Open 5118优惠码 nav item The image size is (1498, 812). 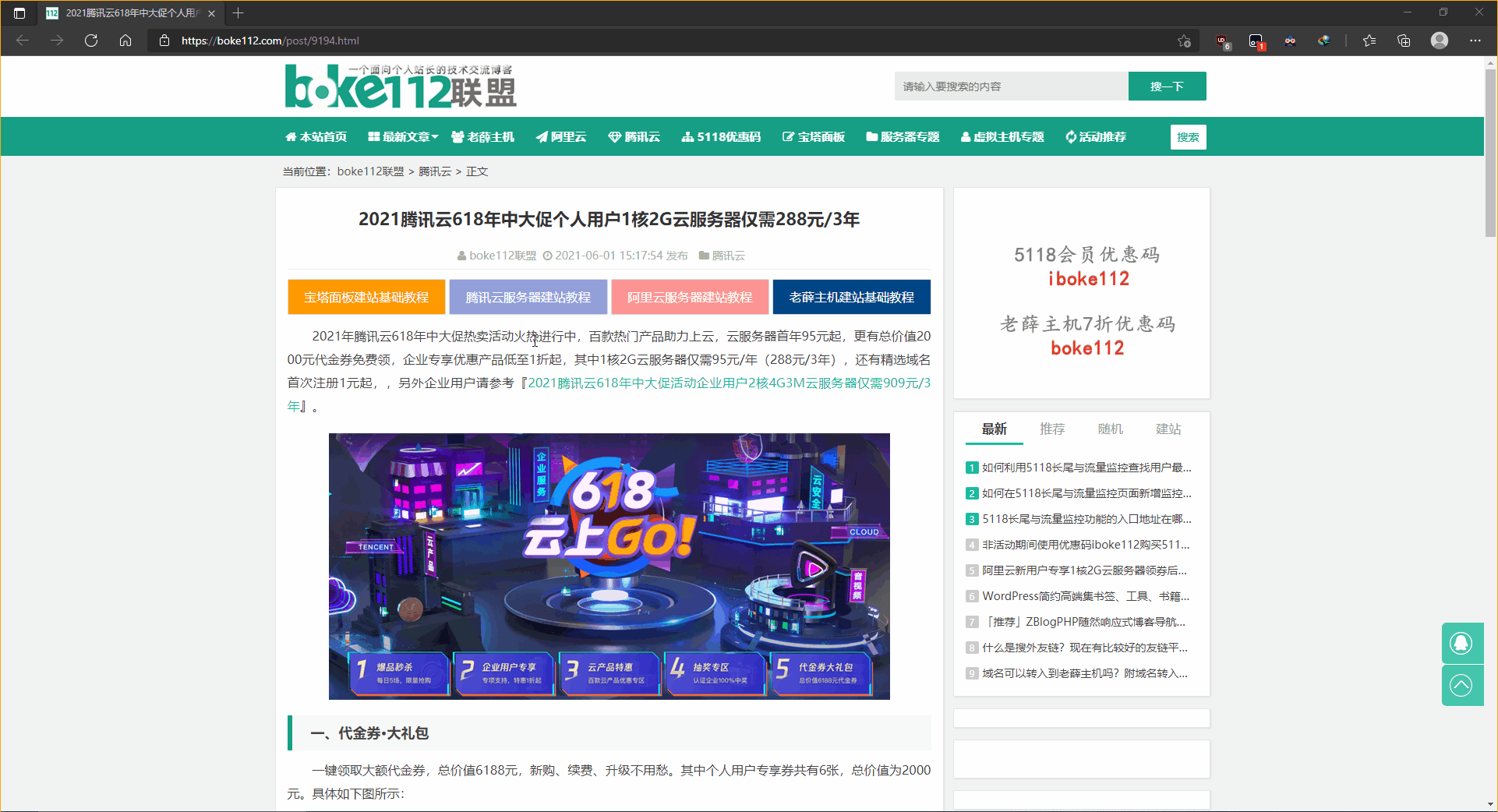point(721,137)
